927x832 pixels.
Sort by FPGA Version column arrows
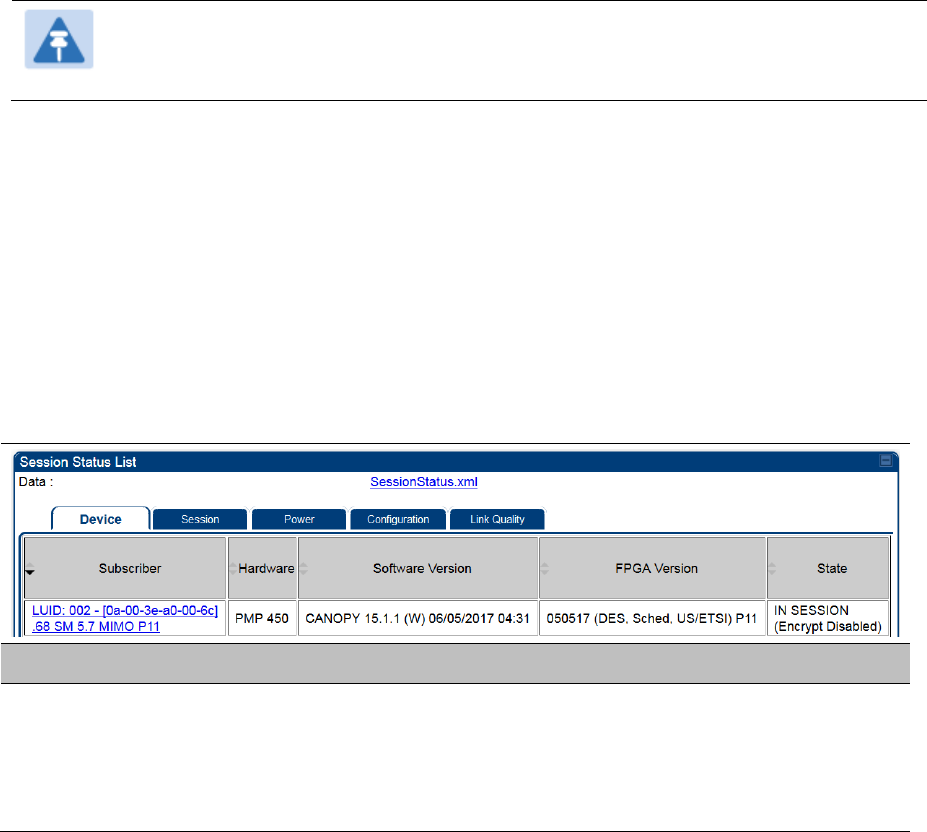(x=544, y=568)
